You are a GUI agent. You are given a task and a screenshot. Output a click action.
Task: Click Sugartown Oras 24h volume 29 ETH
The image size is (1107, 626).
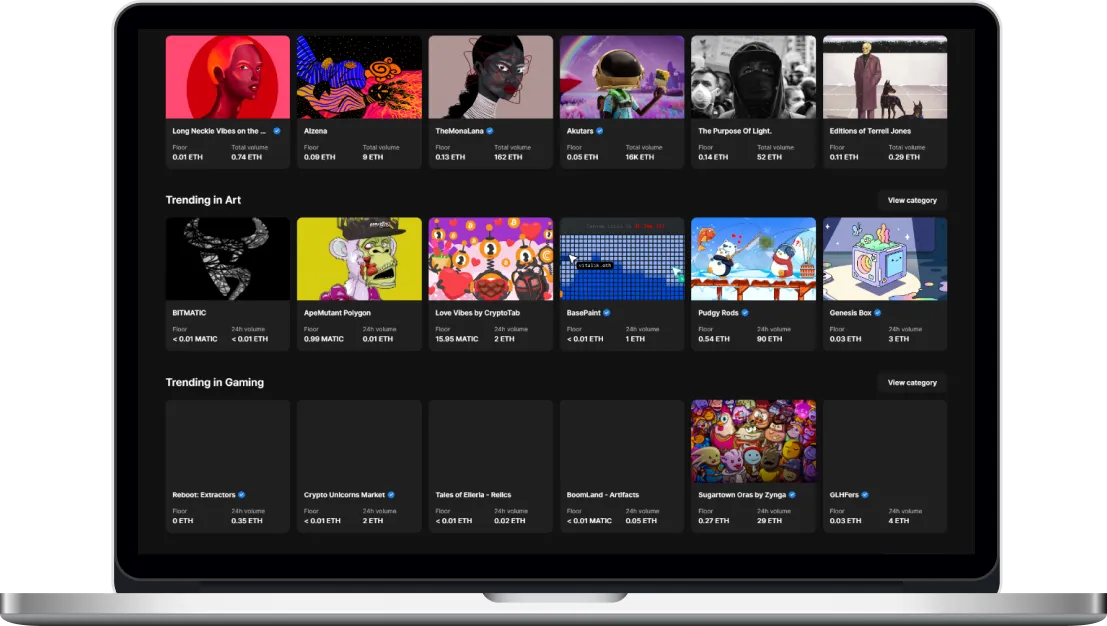[770, 521]
